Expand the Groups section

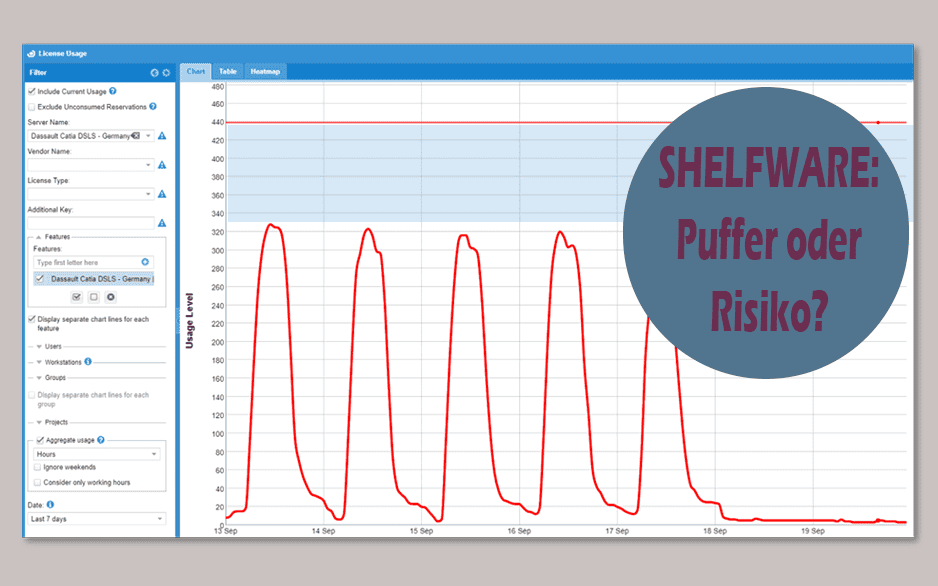click(x=39, y=377)
